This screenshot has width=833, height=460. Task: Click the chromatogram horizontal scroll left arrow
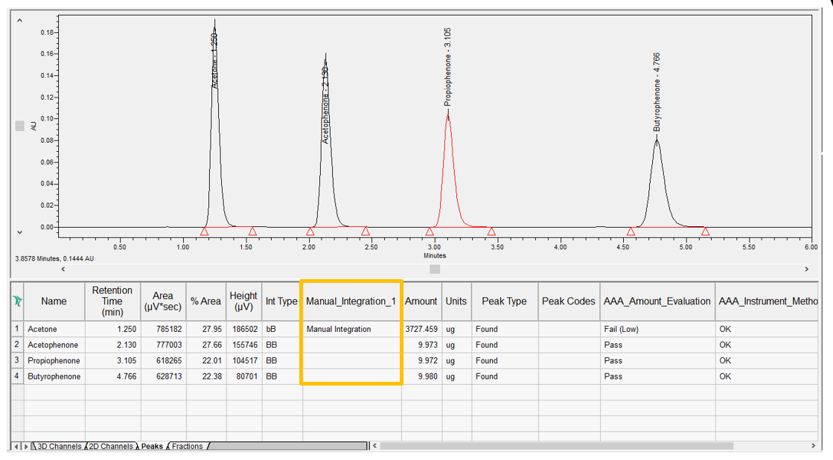point(65,268)
